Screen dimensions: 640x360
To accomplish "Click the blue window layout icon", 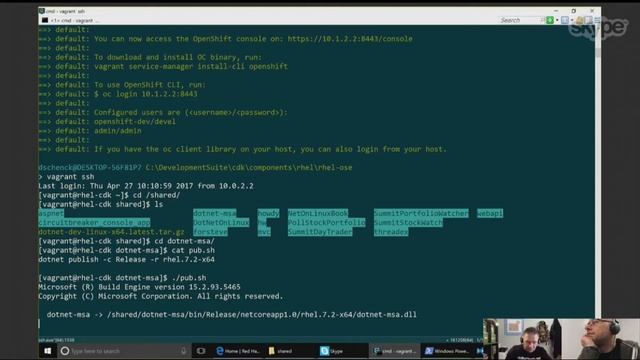I will click(x=564, y=20).
